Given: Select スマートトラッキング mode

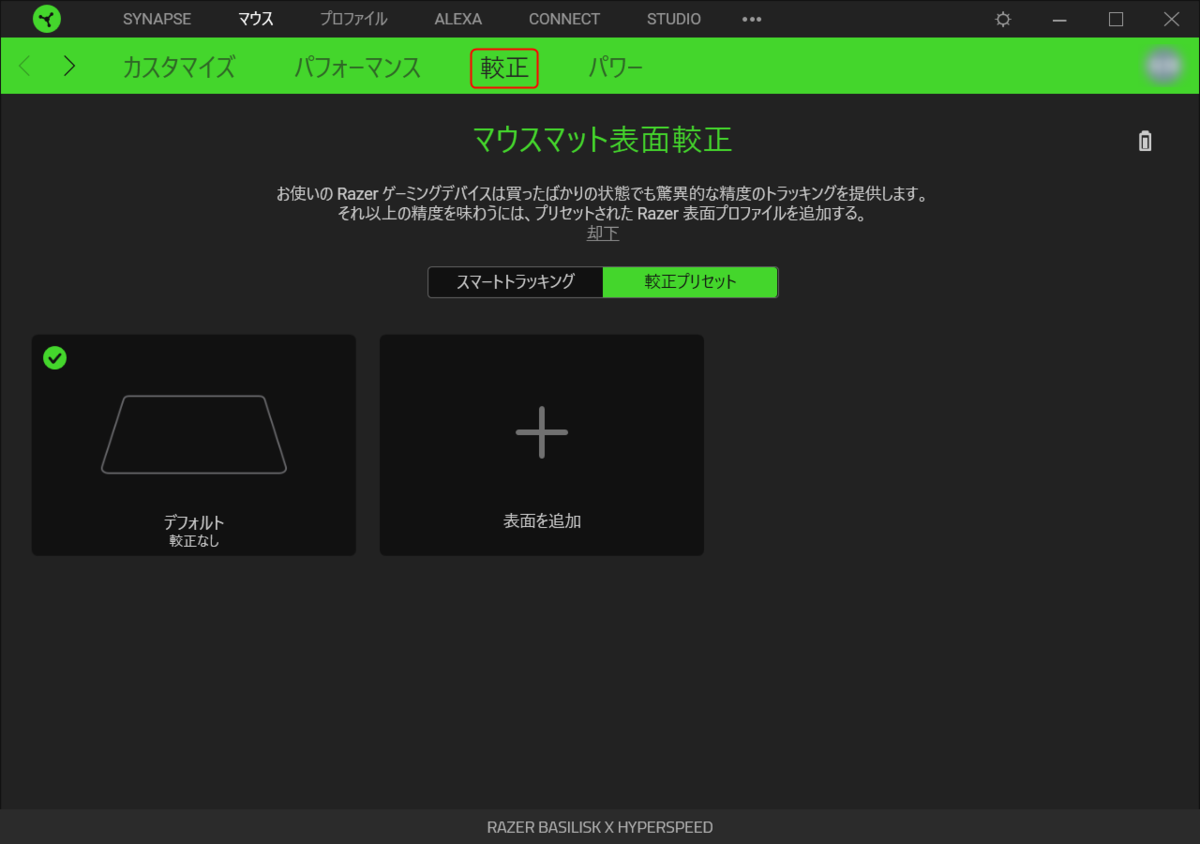Looking at the screenshot, I should tap(516, 282).
